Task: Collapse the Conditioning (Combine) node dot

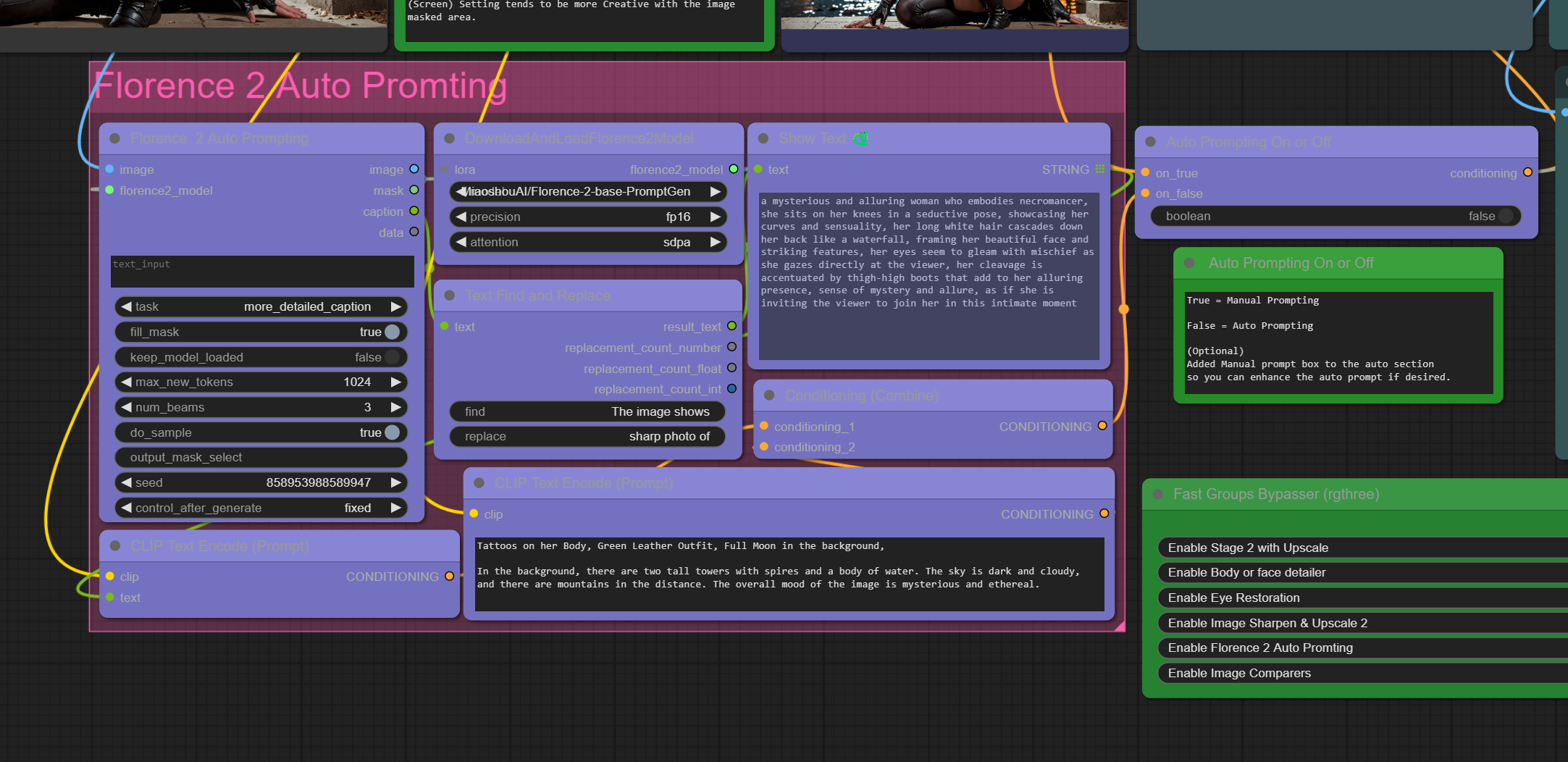Action: pos(769,395)
